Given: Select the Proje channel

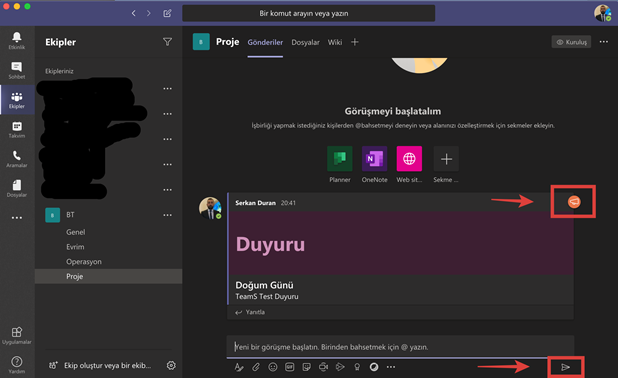Looking at the screenshot, I should (108, 276).
